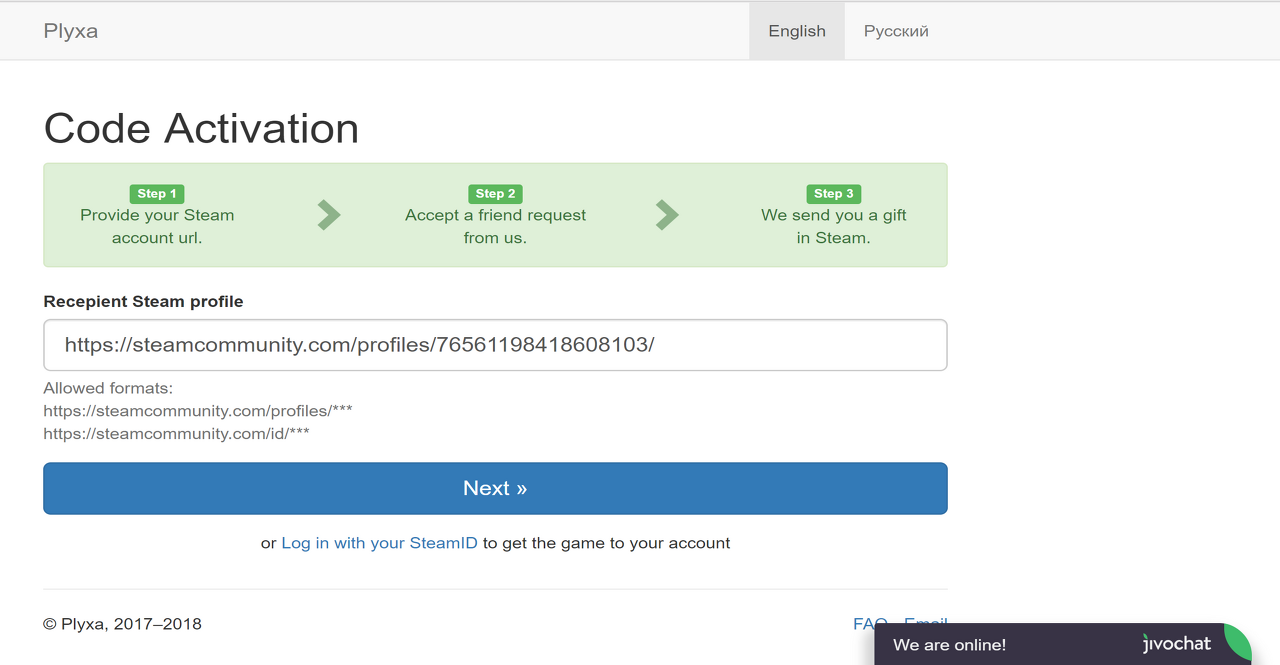Screen dimensions: 1280x665
Task: Switch language to Русский
Action: [x=896, y=31]
